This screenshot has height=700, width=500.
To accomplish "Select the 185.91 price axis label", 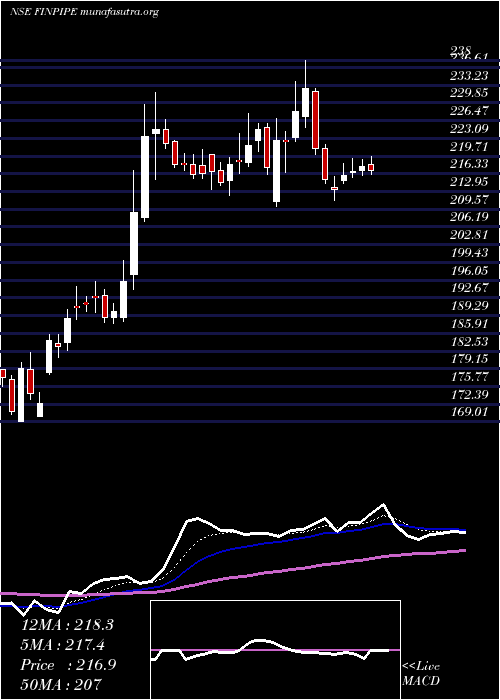I will coord(469,324).
